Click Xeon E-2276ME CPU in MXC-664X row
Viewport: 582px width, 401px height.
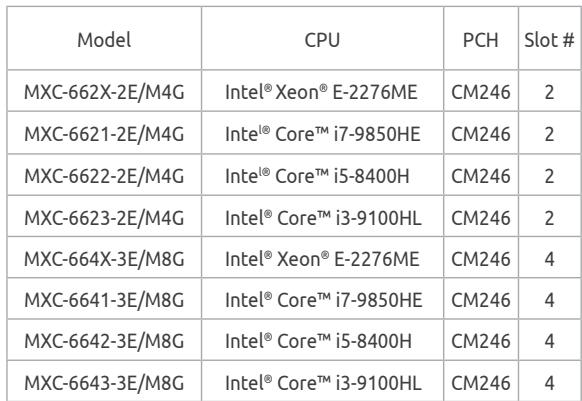(x=322, y=259)
